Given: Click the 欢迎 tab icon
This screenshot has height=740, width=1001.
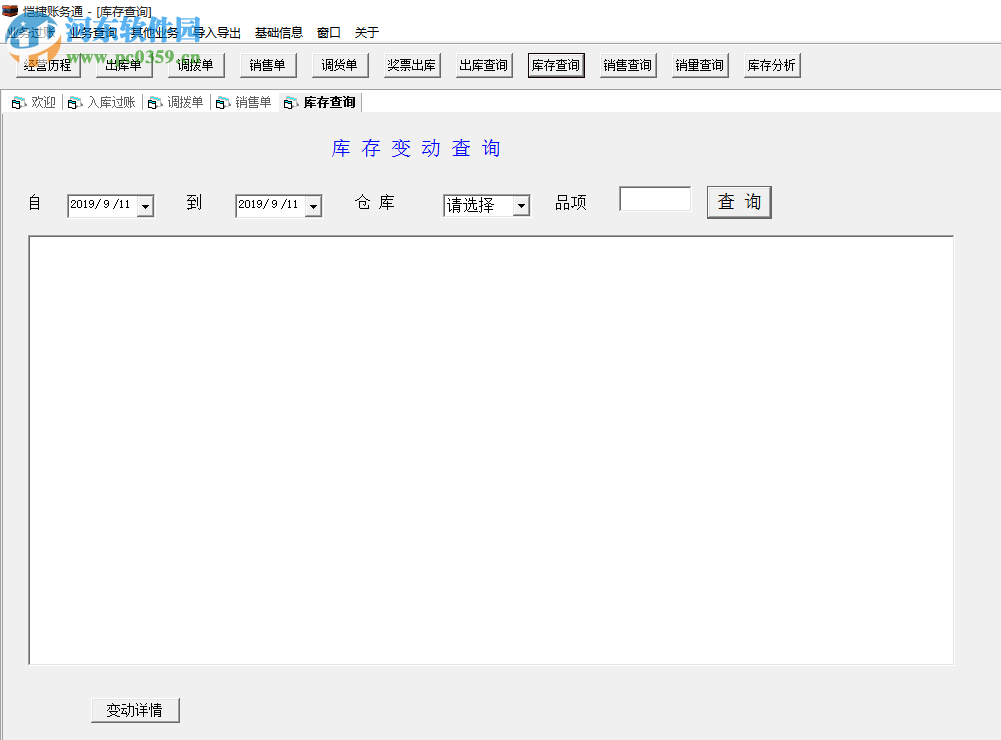Looking at the screenshot, I should (x=19, y=103).
